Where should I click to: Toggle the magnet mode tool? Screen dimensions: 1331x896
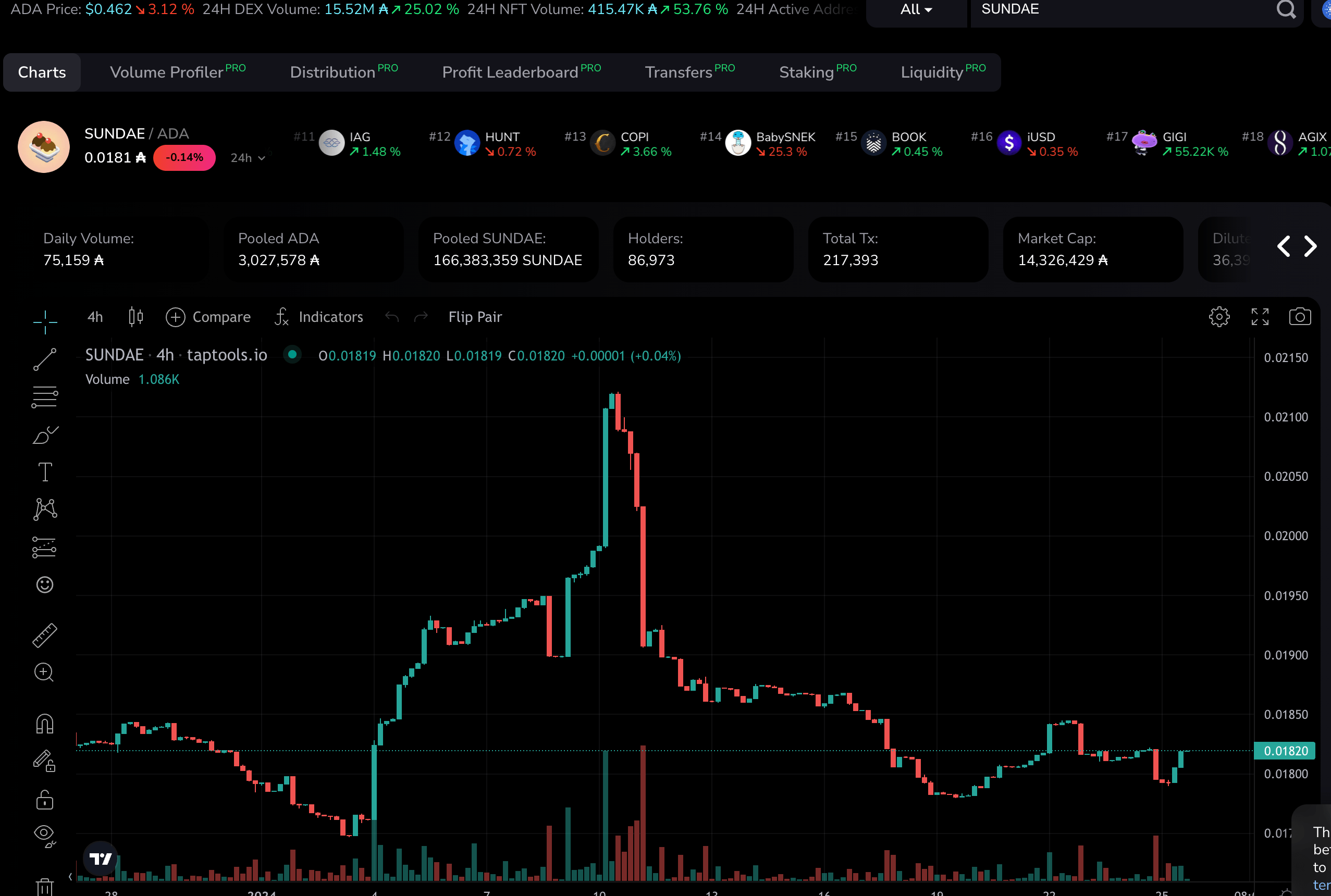(45, 724)
